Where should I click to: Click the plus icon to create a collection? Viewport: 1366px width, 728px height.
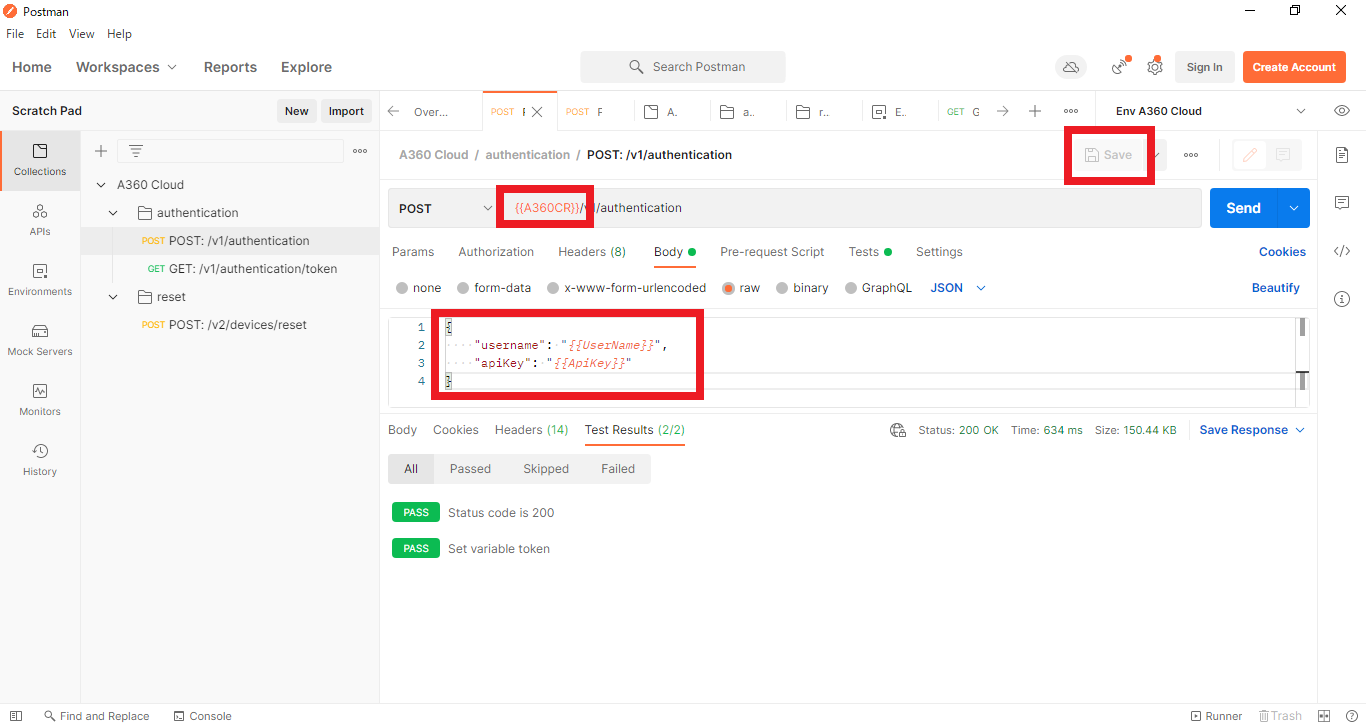(100, 151)
